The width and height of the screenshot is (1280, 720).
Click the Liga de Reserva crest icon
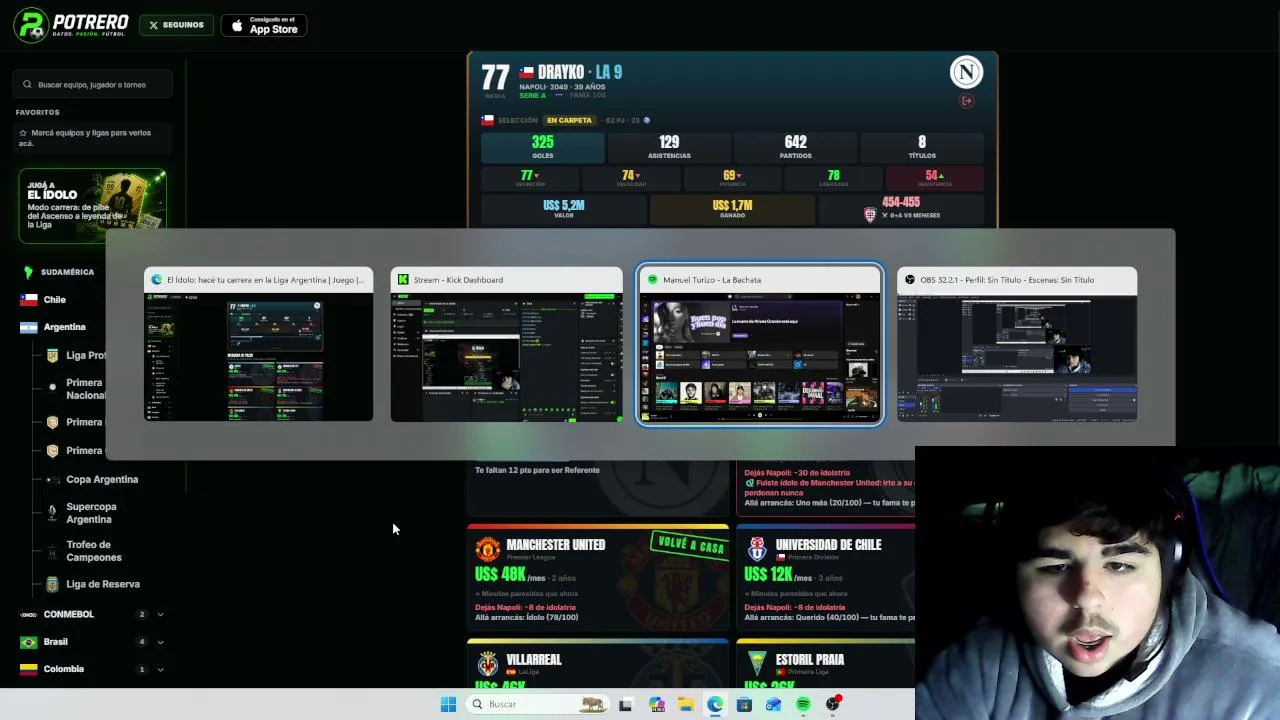pyautogui.click(x=52, y=584)
